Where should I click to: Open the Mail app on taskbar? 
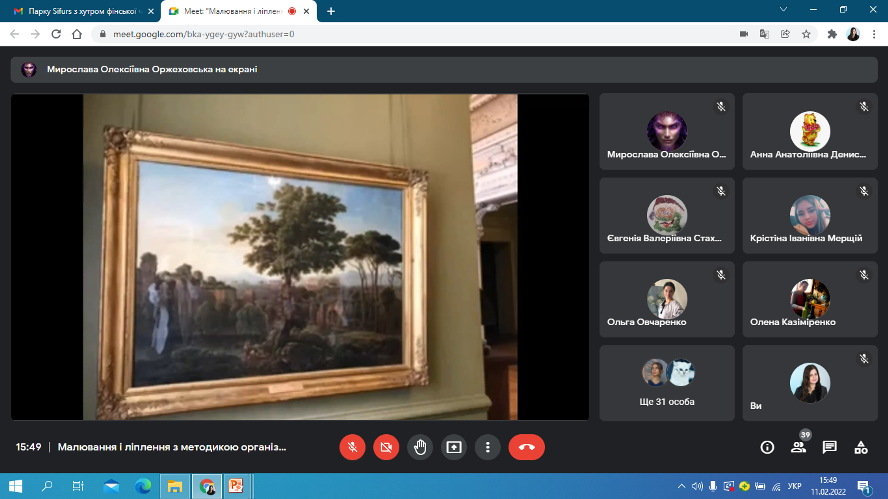111,486
